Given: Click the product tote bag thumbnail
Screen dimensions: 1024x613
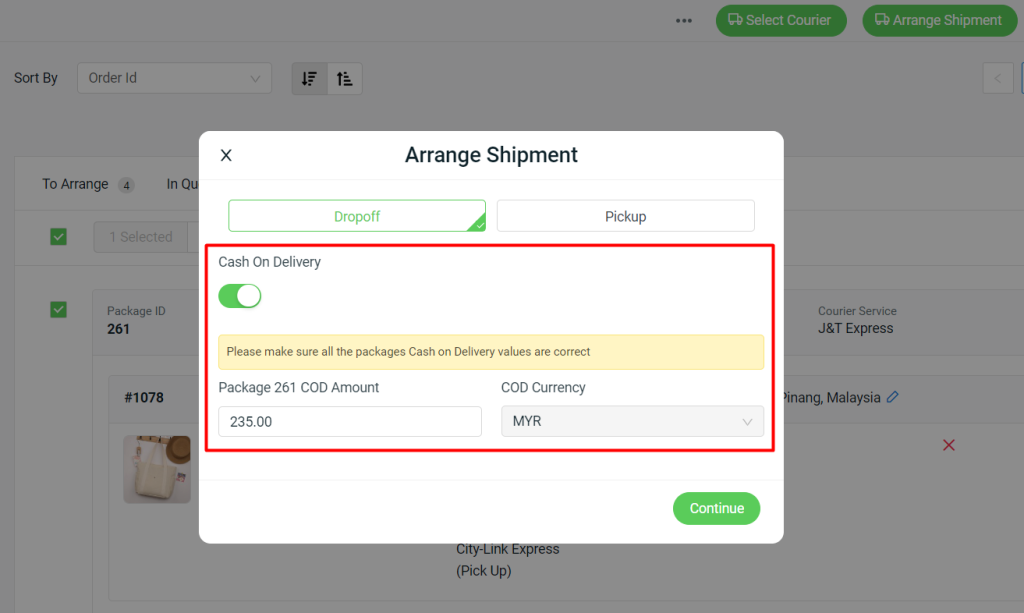Looking at the screenshot, I should coord(157,468).
